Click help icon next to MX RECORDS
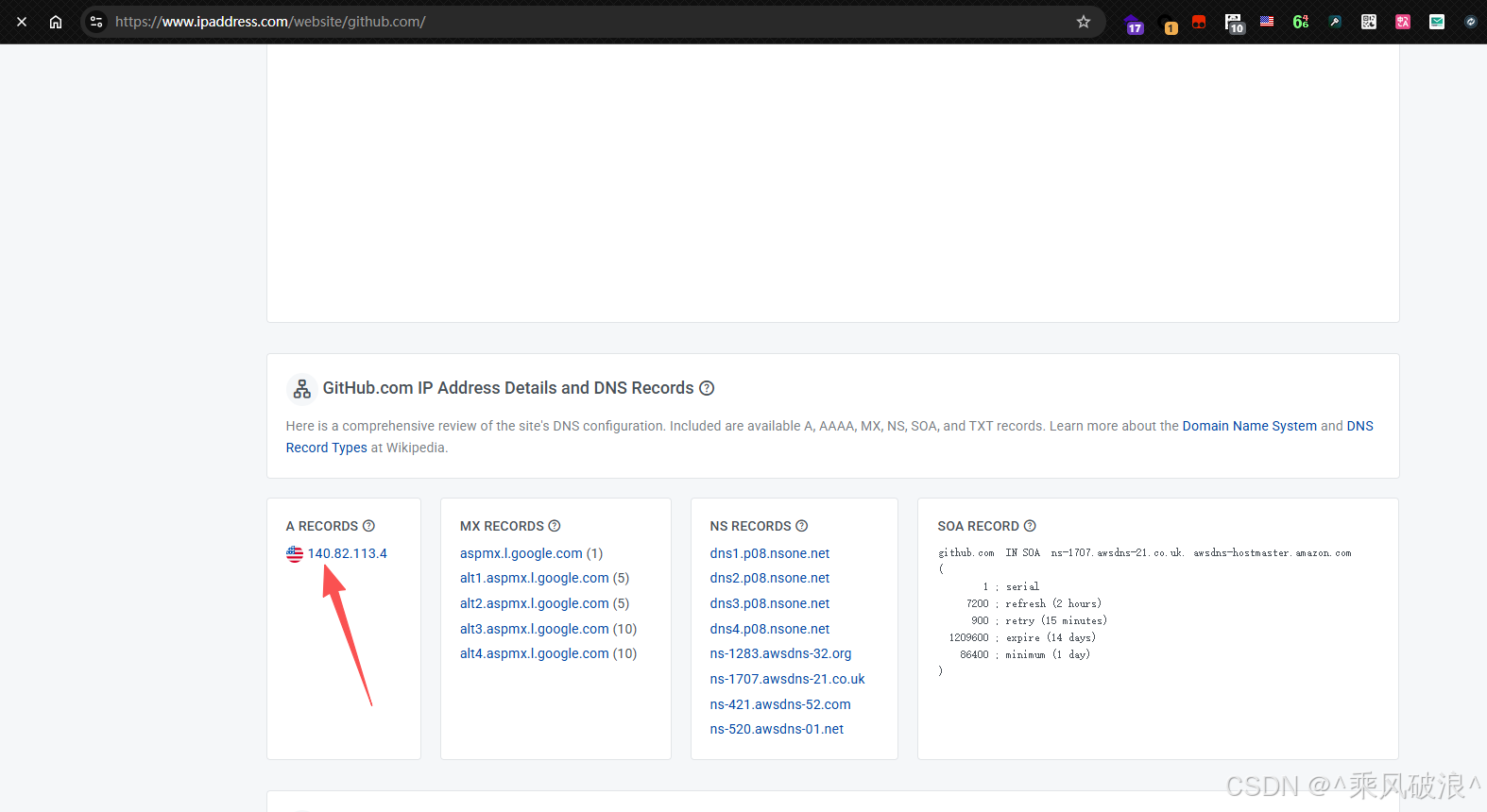The width and height of the screenshot is (1487, 812). (x=555, y=526)
